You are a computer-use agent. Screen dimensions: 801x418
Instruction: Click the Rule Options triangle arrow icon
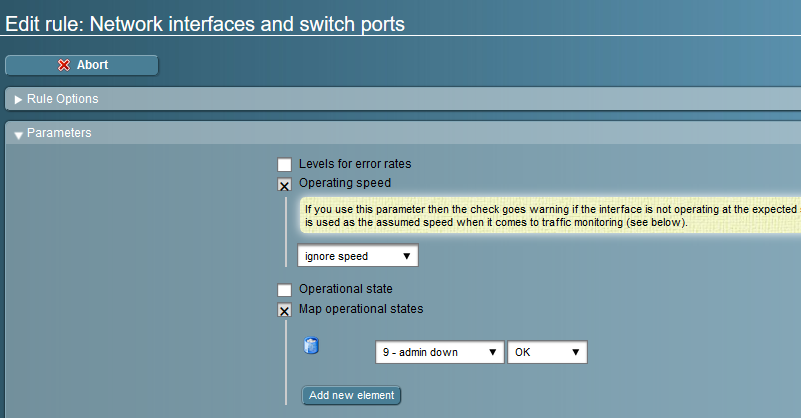click(18, 99)
